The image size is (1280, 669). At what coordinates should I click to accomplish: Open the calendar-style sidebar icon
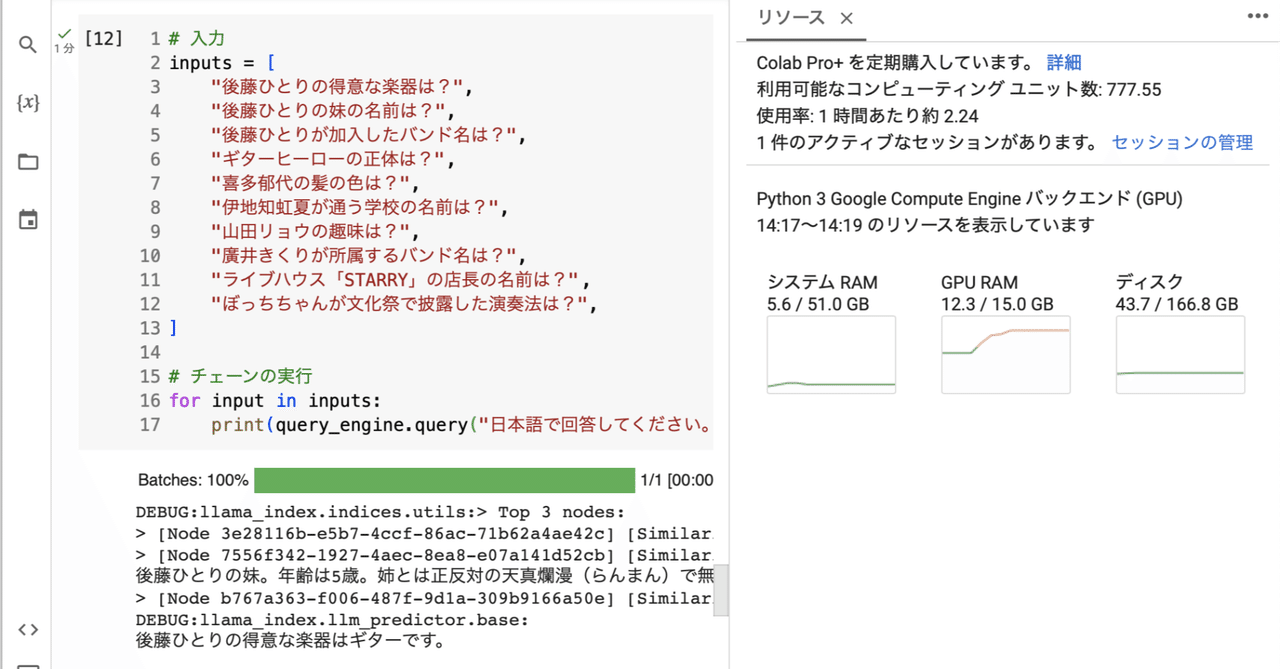coord(28,220)
